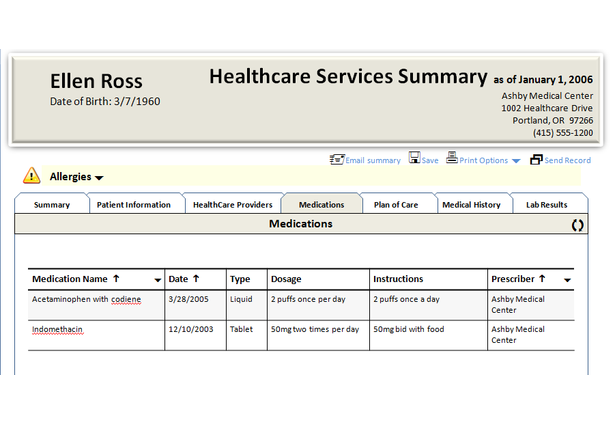This screenshot has width=615, height=424.
Task: Click instructions '2 puffs once a day'
Action: [x=406, y=299]
